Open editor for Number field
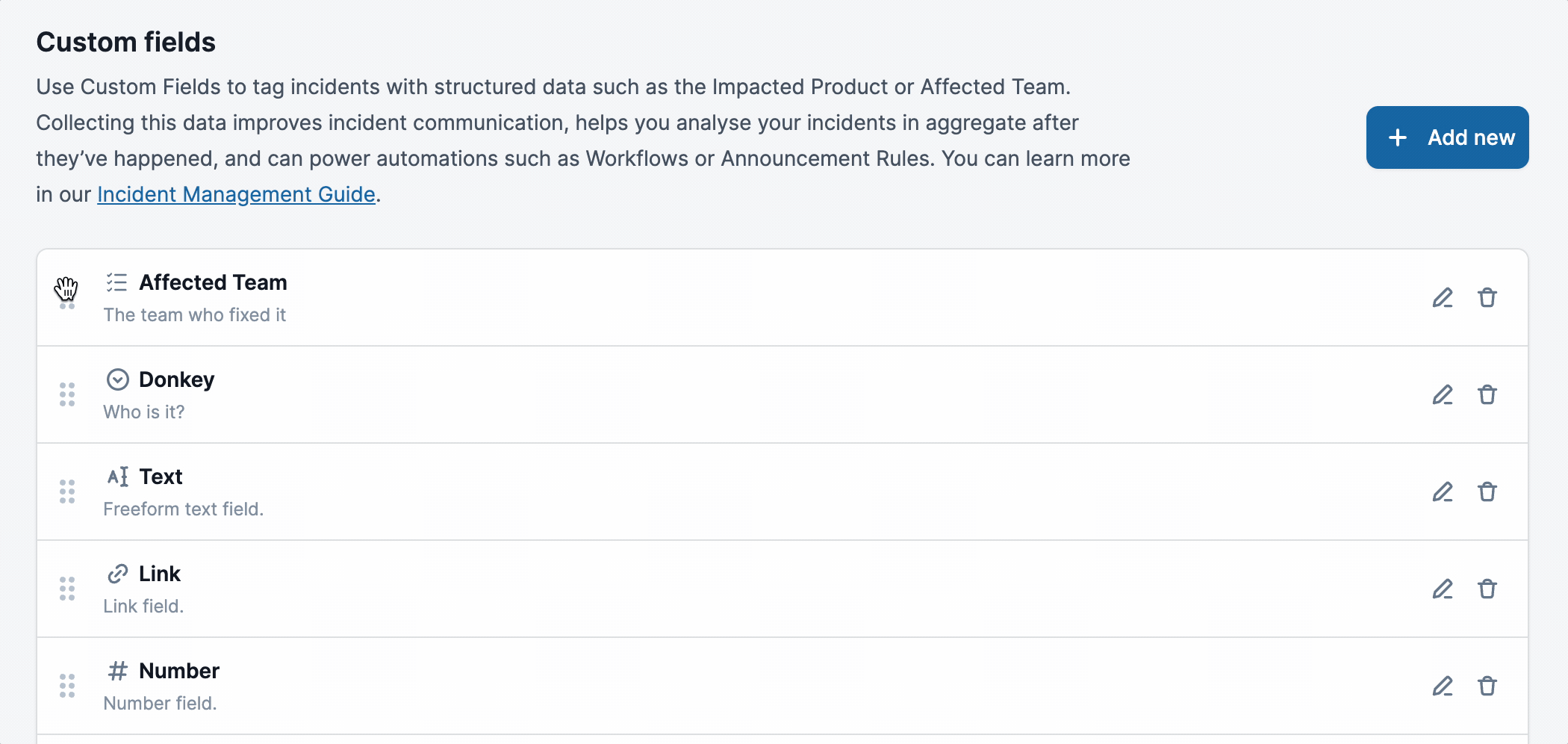Viewport: 1568px width, 744px height. pos(1443,686)
